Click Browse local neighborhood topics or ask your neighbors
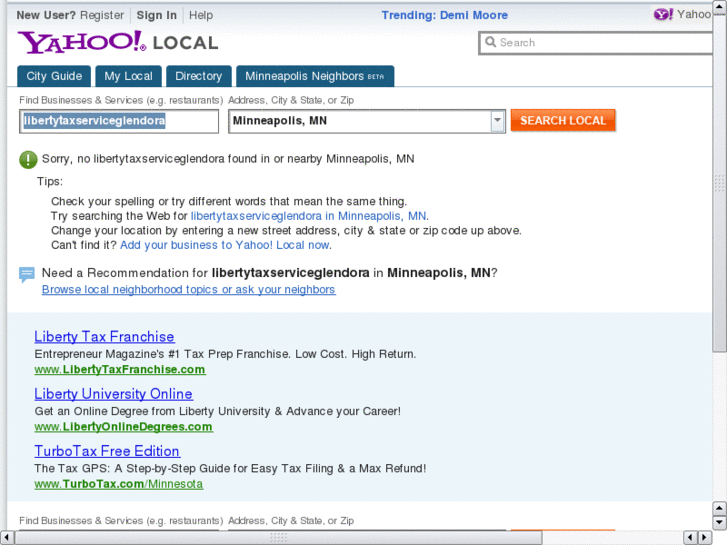 [x=189, y=289]
